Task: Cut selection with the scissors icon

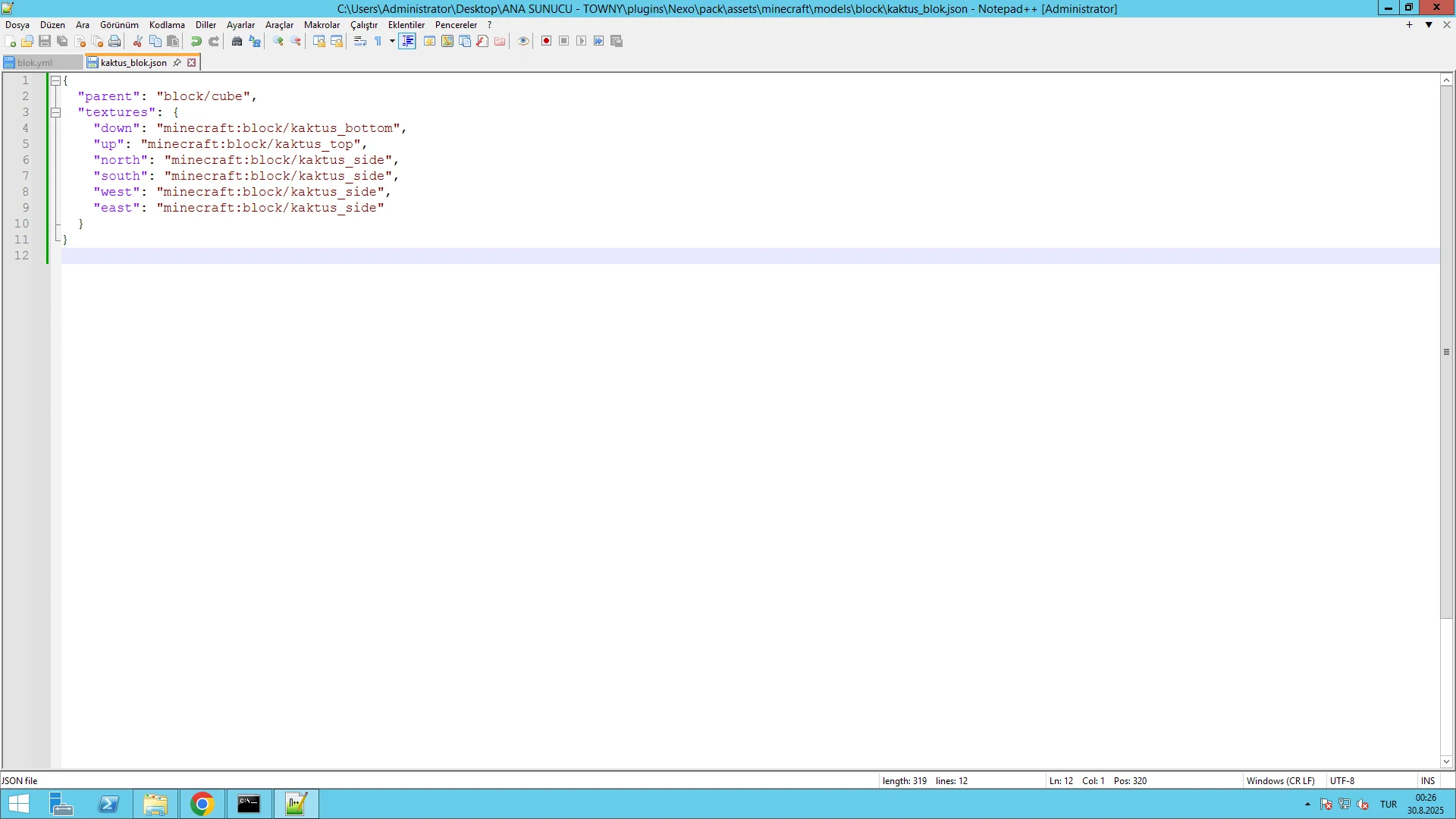Action: (x=138, y=41)
